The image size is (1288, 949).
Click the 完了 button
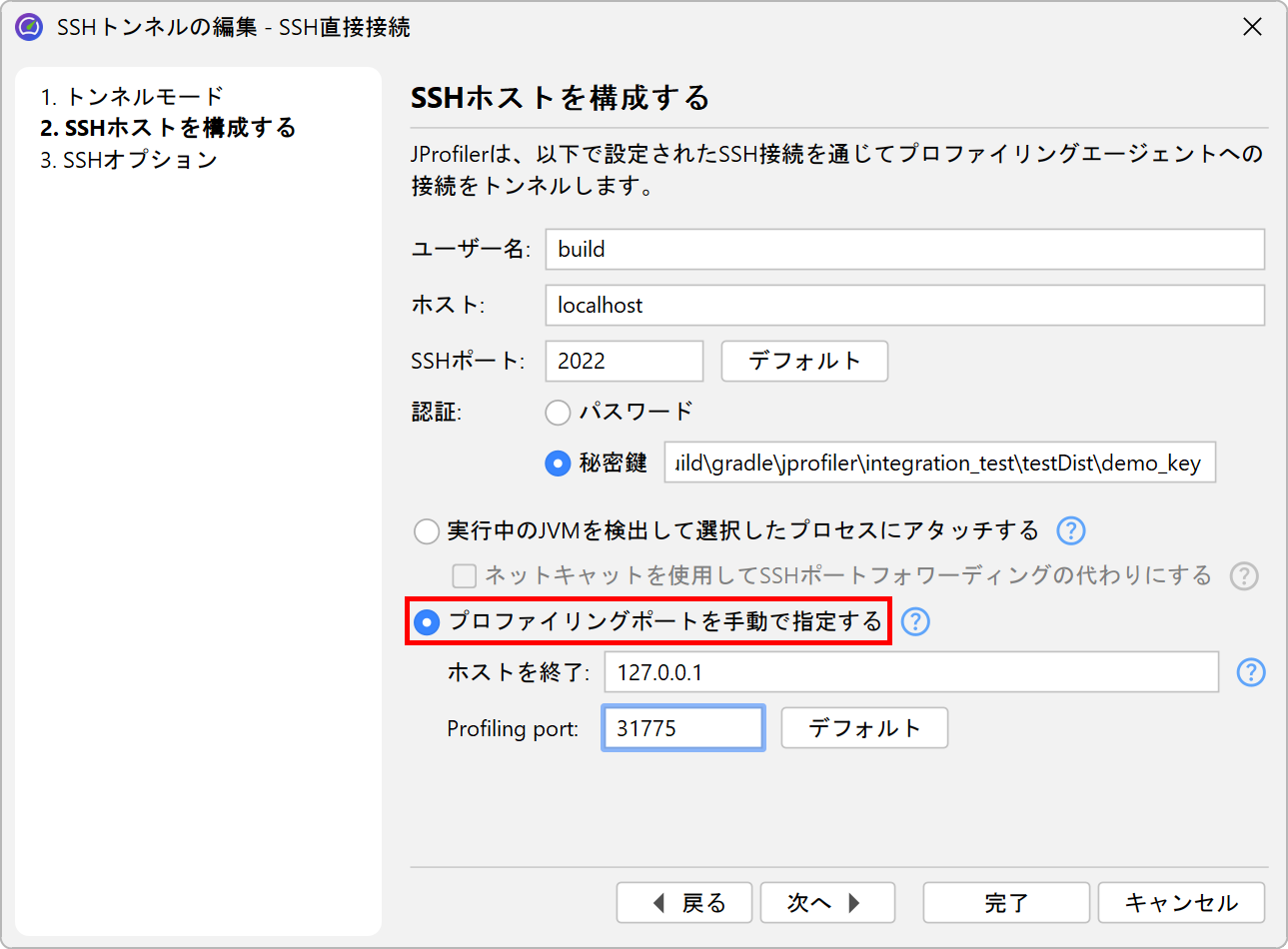coord(1005,903)
